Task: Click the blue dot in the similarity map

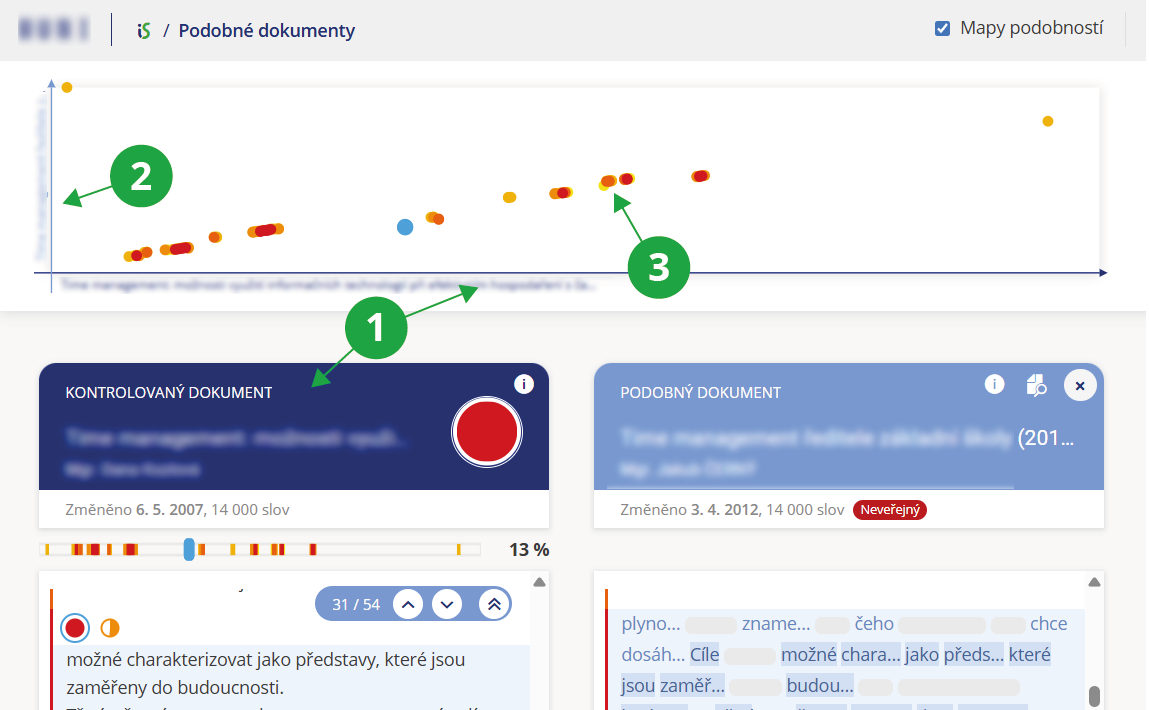Action: (405, 227)
